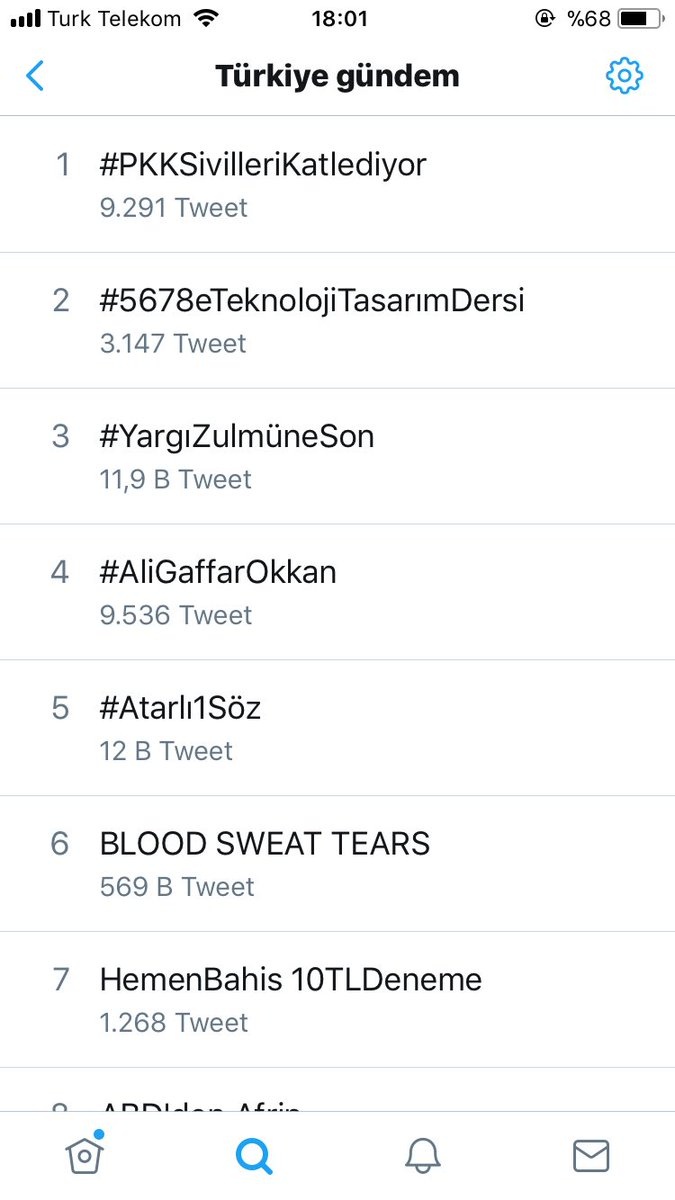
Task: Tap the Wi-Fi status icon
Action: pos(207,18)
